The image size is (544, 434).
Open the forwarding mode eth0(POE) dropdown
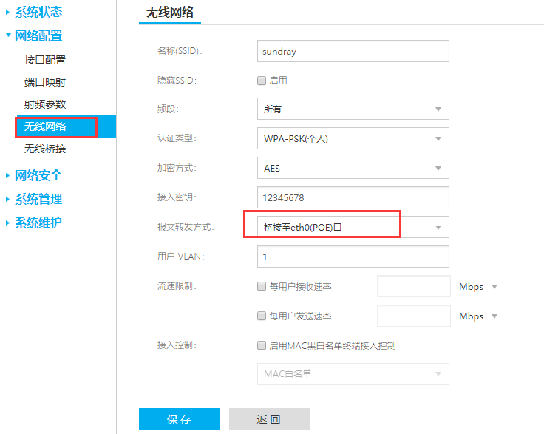[353, 227]
